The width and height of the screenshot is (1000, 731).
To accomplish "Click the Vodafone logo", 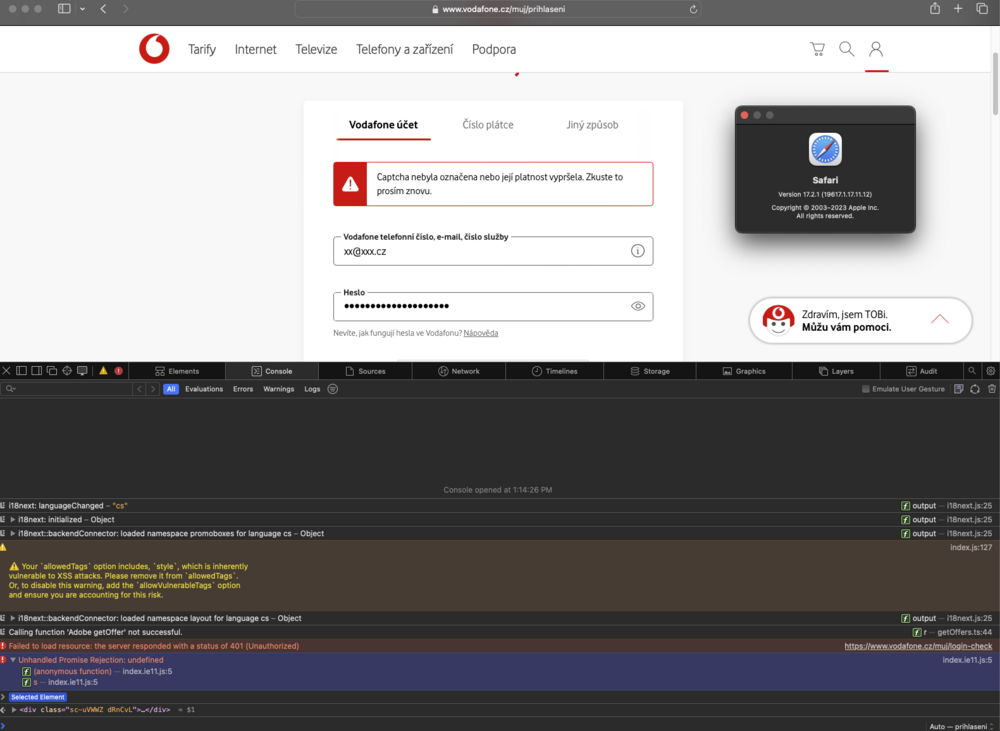I will [x=154, y=49].
